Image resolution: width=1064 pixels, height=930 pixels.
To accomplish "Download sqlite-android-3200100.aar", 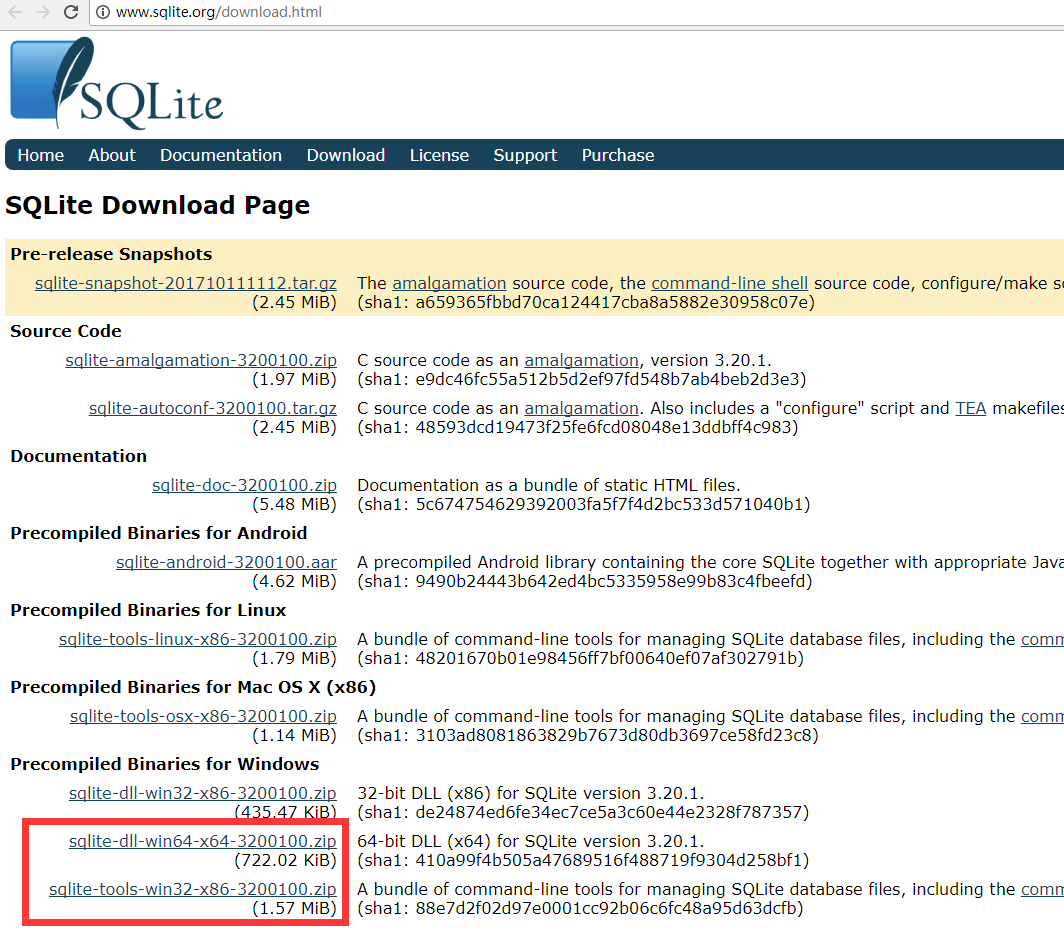I will point(226,562).
